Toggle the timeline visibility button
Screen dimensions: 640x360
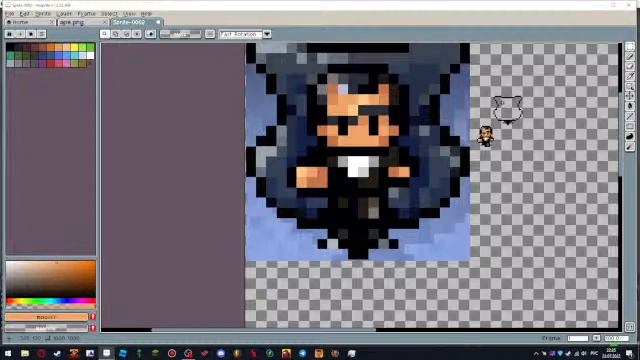click(630, 327)
